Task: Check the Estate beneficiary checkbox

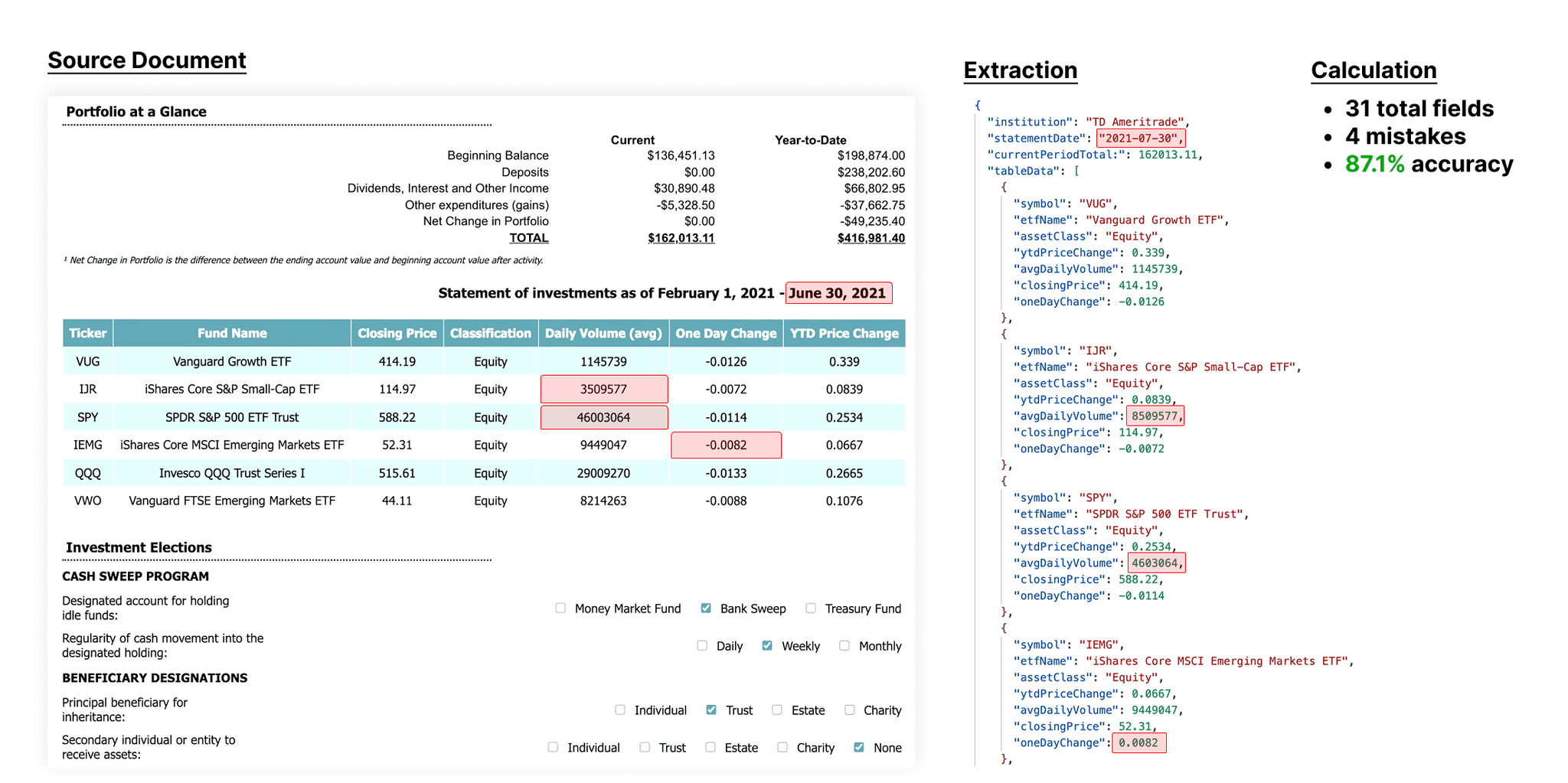Action: pyautogui.click(x=777, y=710)
